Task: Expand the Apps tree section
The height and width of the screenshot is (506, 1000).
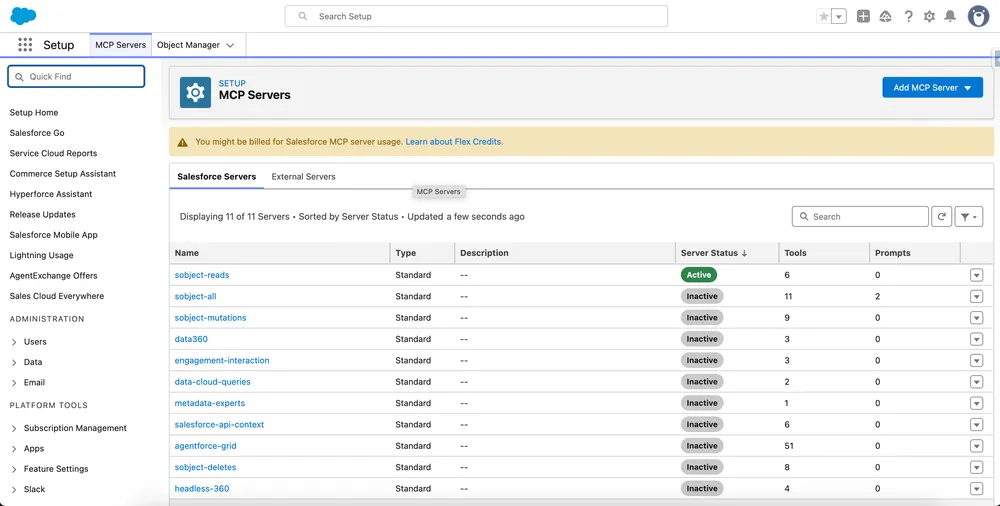Action: [x=14, y=449]
